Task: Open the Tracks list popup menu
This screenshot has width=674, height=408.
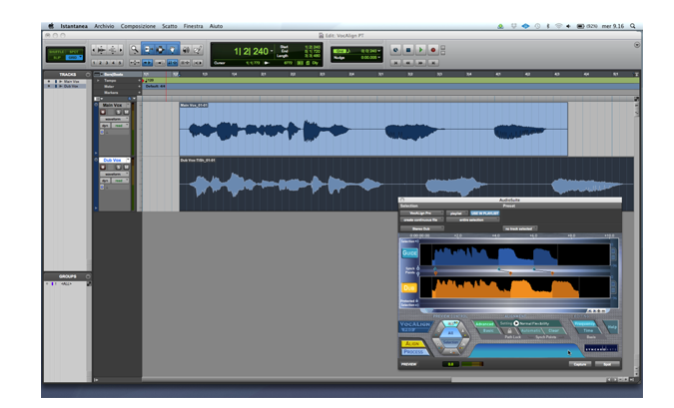Action: coord(88,74)
